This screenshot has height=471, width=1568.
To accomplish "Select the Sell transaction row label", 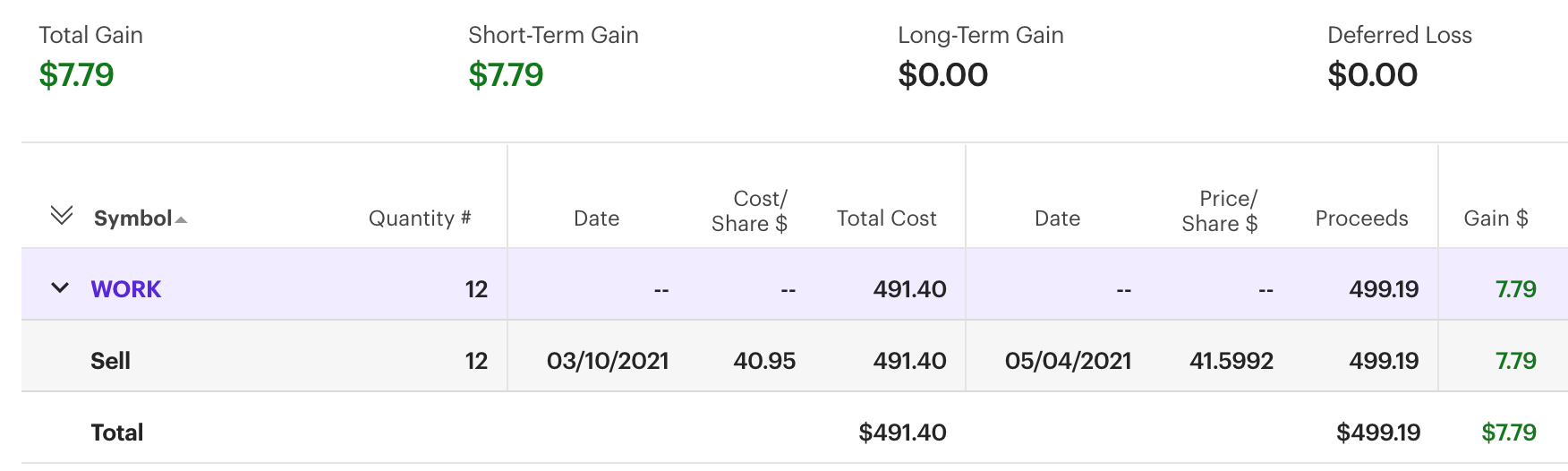I will (111, 361).
